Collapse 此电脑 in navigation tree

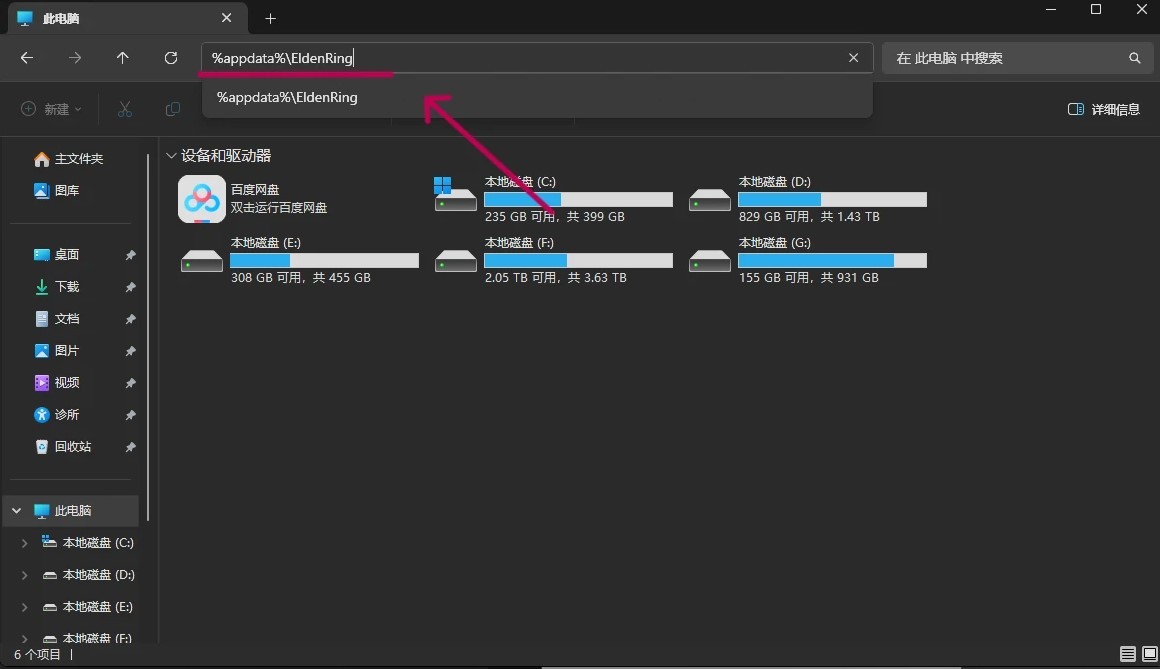(16, 510)
